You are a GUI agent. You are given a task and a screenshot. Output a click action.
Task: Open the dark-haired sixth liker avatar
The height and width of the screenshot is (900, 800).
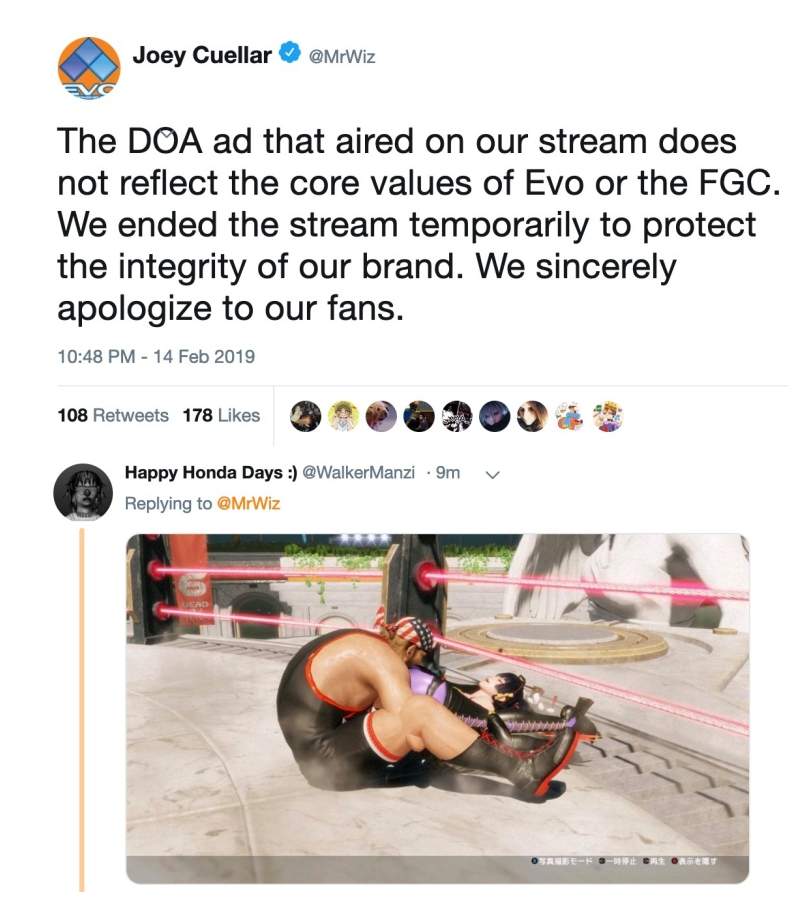[x=495, y=416]
